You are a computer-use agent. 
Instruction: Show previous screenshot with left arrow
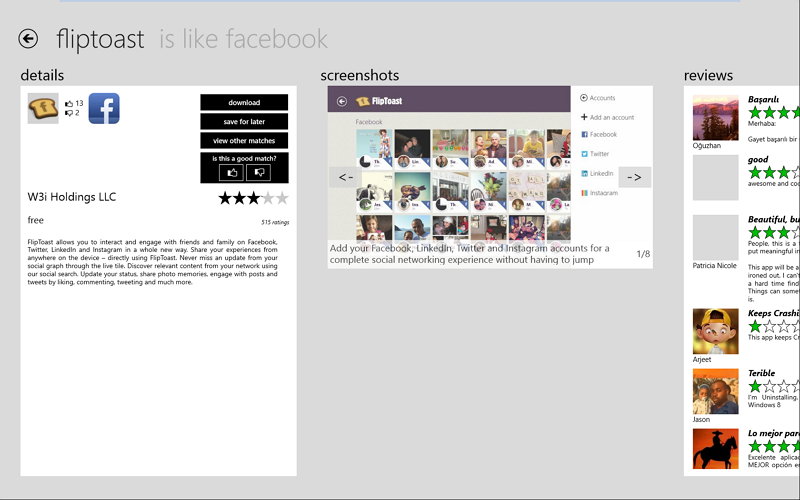tap(345, 177)
